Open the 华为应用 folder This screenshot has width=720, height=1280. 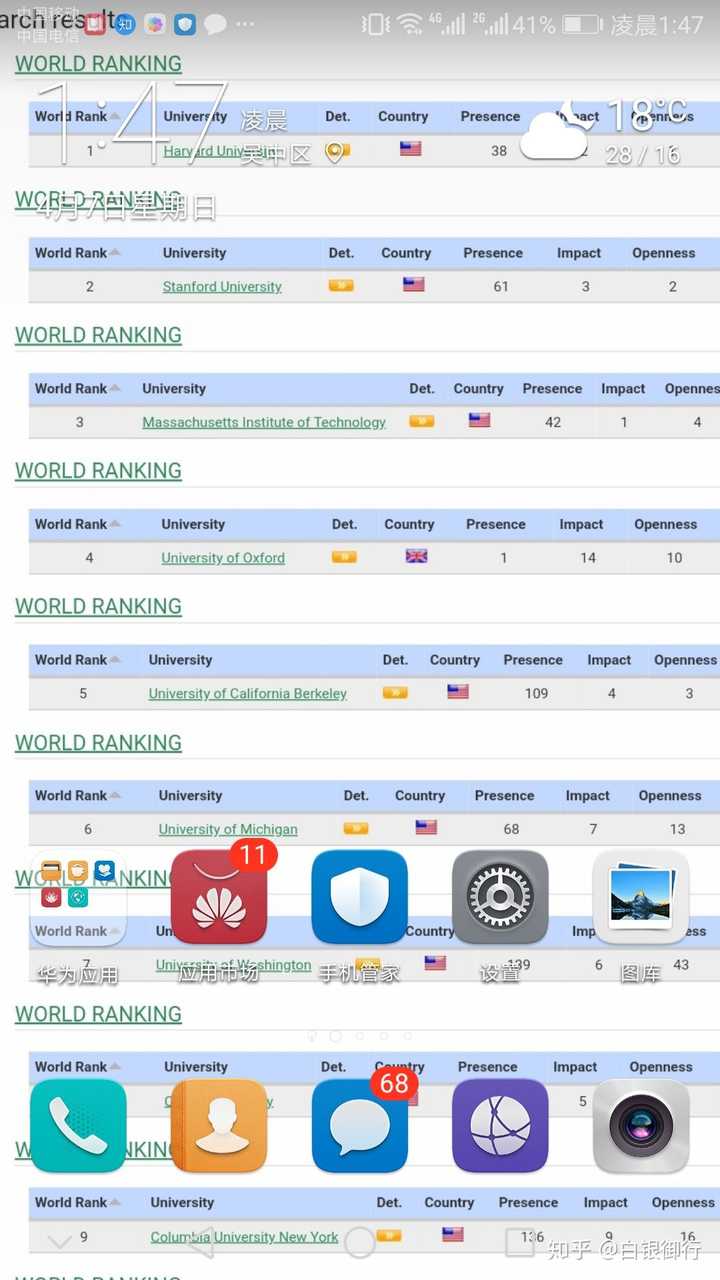(78, 897)
